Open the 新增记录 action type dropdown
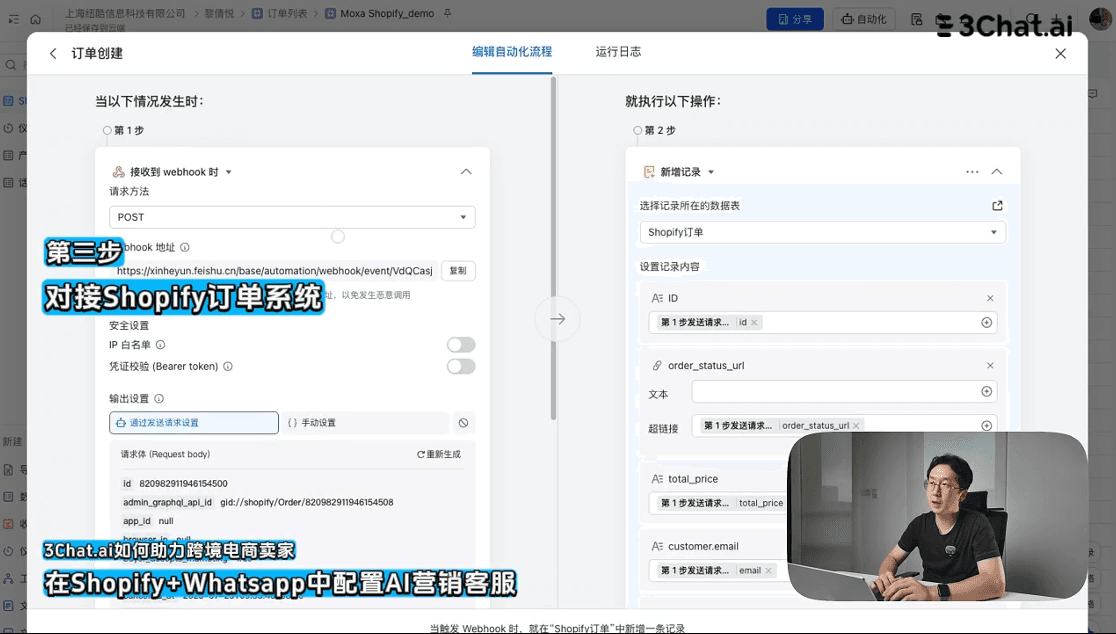Image resolution: width=1116 pixels, height=634 pixels. pyautogui.click(x=711, y=172)
